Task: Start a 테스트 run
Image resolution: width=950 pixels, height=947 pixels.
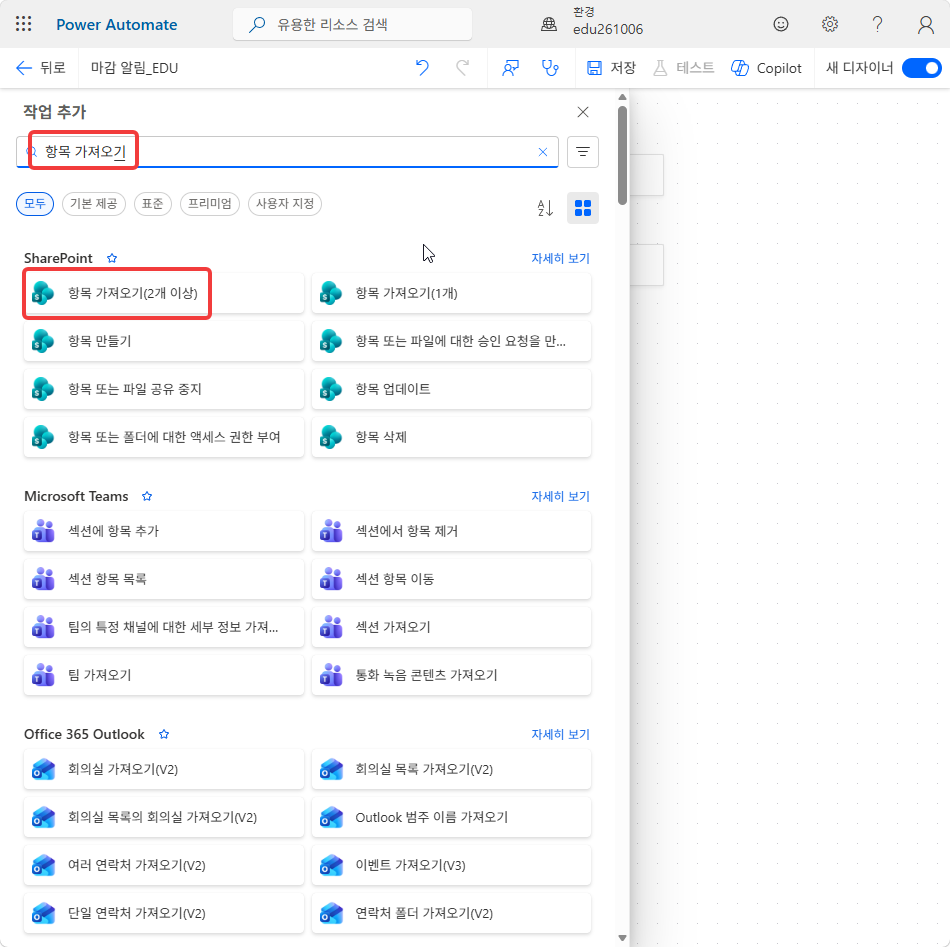Action: (683, 68)
